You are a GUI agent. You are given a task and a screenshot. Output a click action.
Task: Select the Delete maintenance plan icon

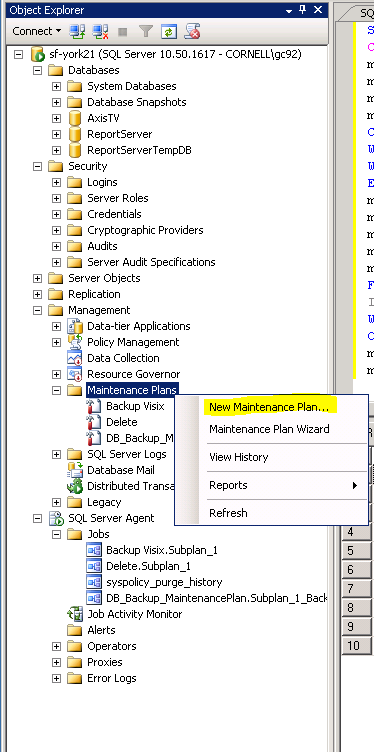coord(94,422)
